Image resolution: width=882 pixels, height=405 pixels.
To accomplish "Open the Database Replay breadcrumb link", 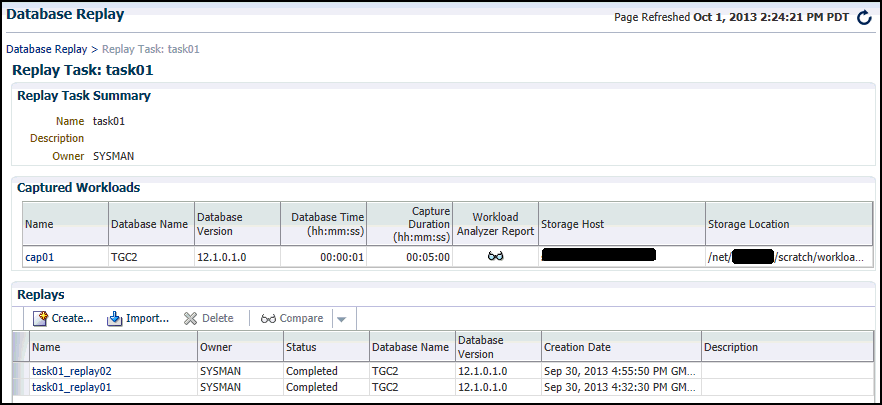I will click(46, 48).
